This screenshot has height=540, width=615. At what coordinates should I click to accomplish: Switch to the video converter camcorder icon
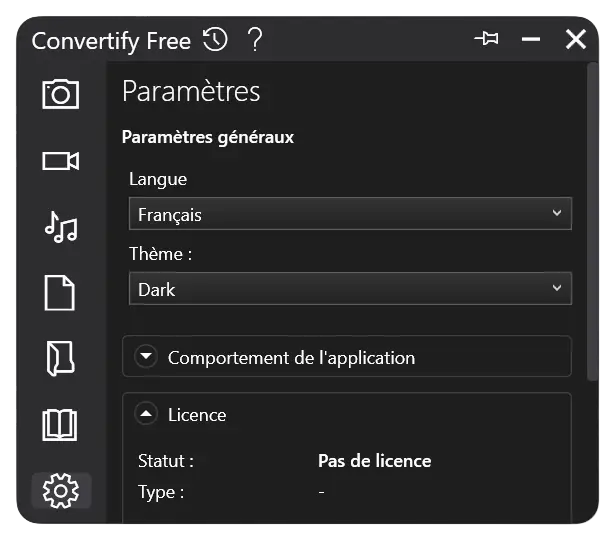tap(60, 161)
